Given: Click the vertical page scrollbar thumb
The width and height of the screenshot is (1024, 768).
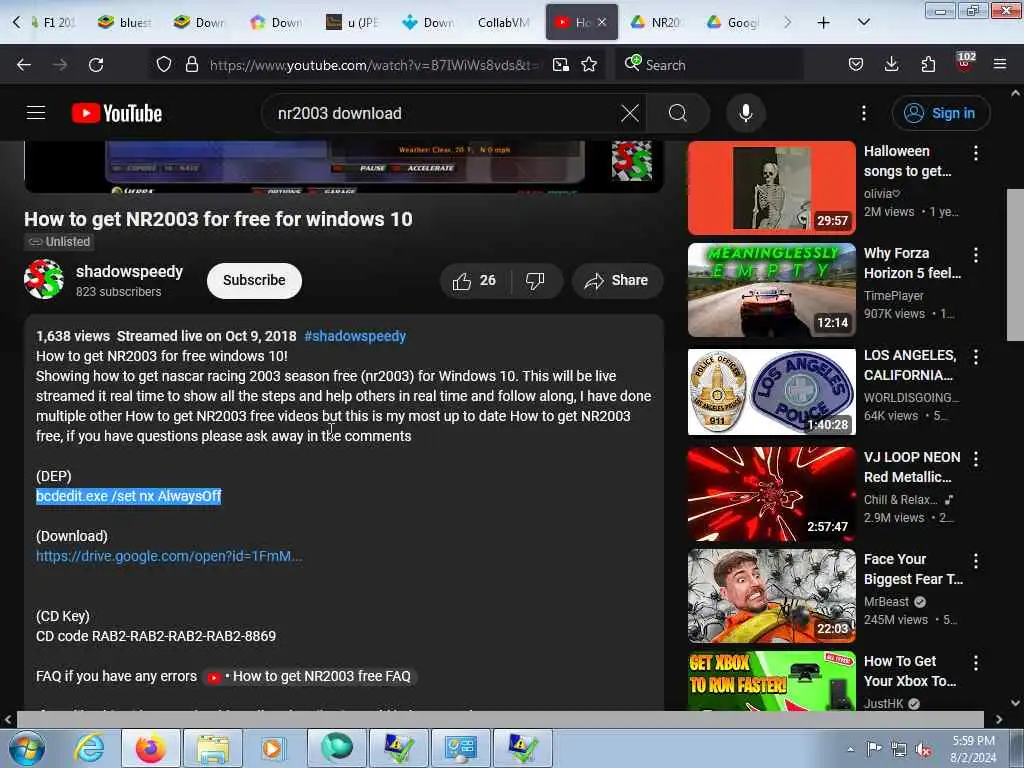Looking at the screenshot, I should (1015, 264).
